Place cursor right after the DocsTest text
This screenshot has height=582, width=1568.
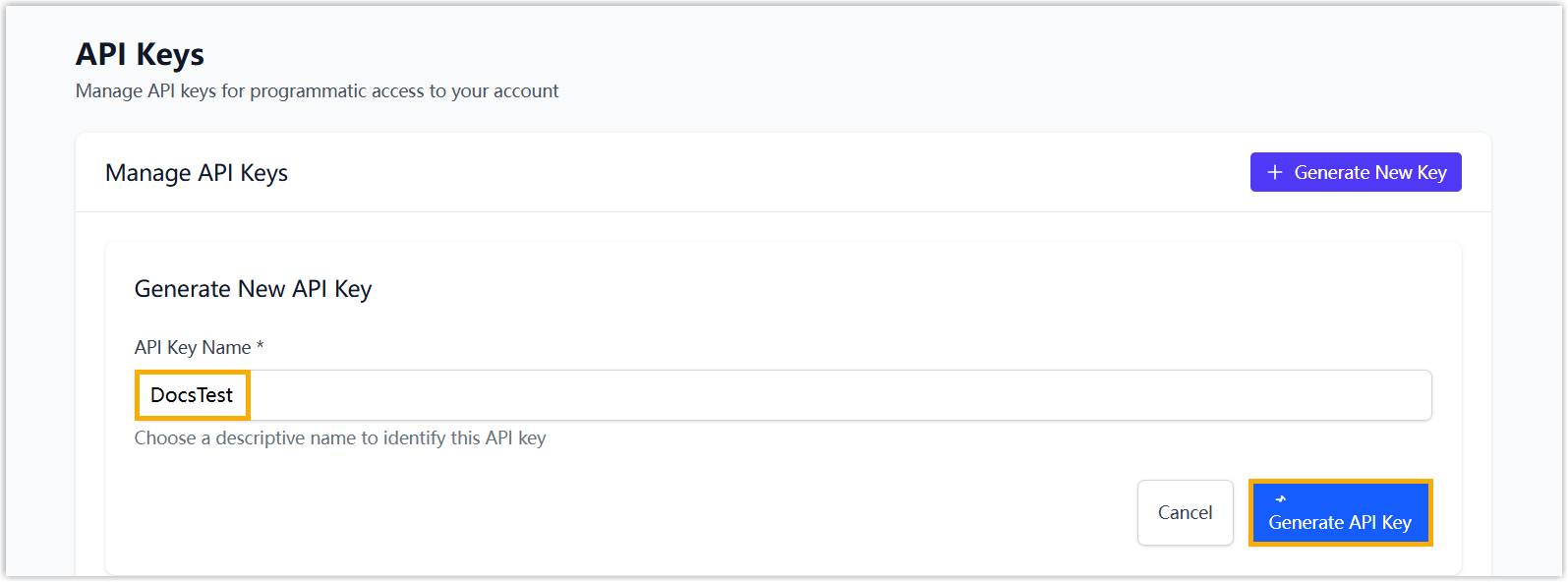pyautogui.click(x=235, y=395)
